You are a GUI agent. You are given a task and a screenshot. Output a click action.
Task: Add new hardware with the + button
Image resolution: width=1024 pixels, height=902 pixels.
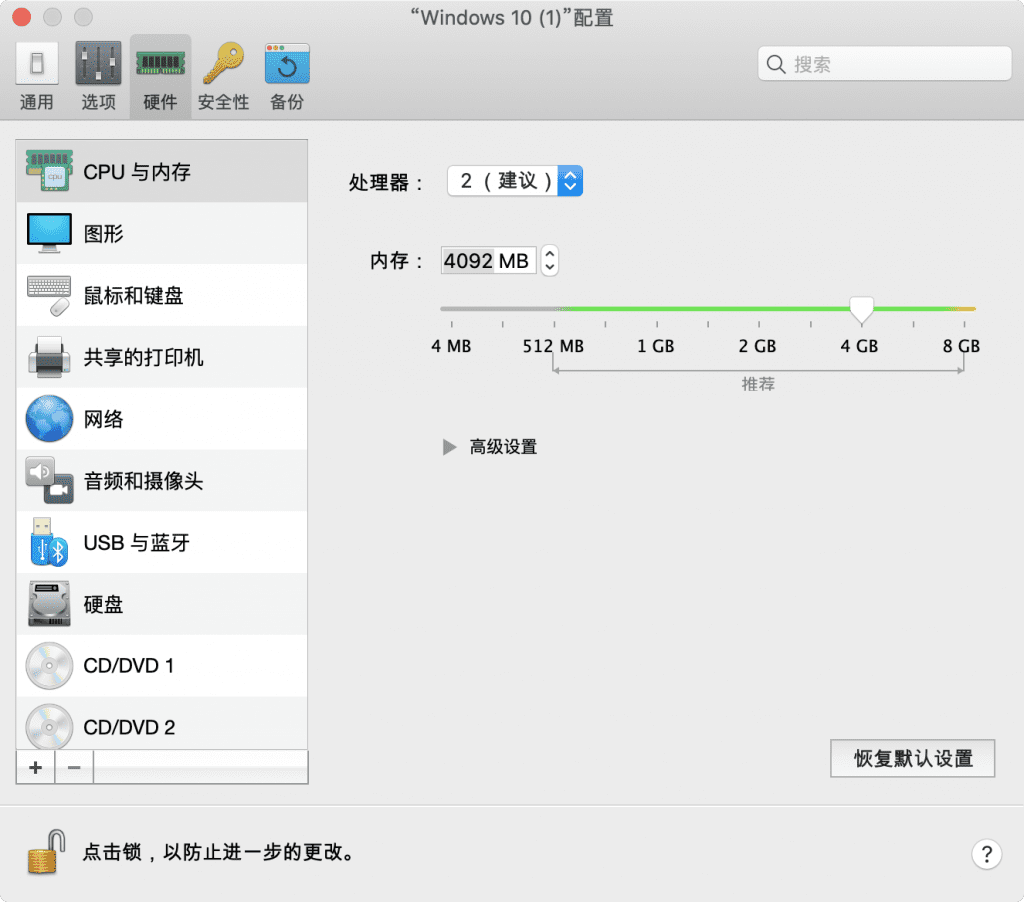click(x=34, y=766)
